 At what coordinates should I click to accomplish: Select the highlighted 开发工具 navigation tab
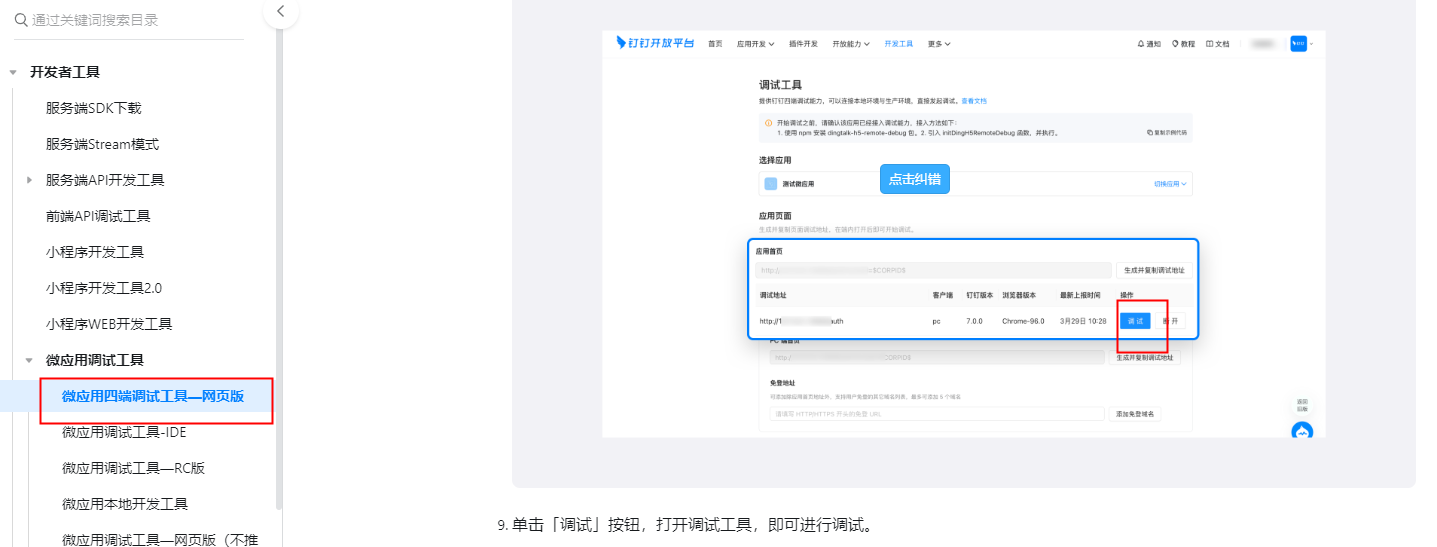(899, 44)
